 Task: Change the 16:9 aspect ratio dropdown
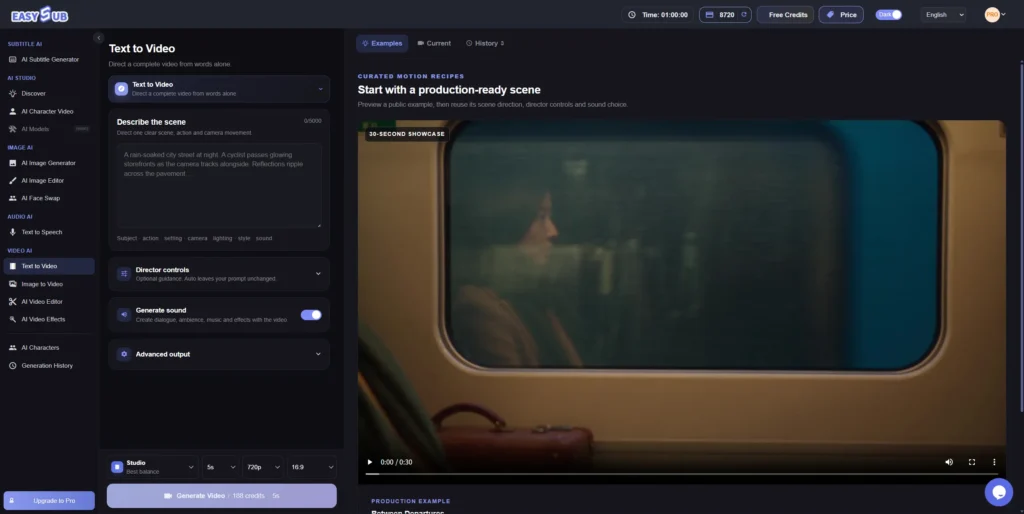[x=312, y=467]
